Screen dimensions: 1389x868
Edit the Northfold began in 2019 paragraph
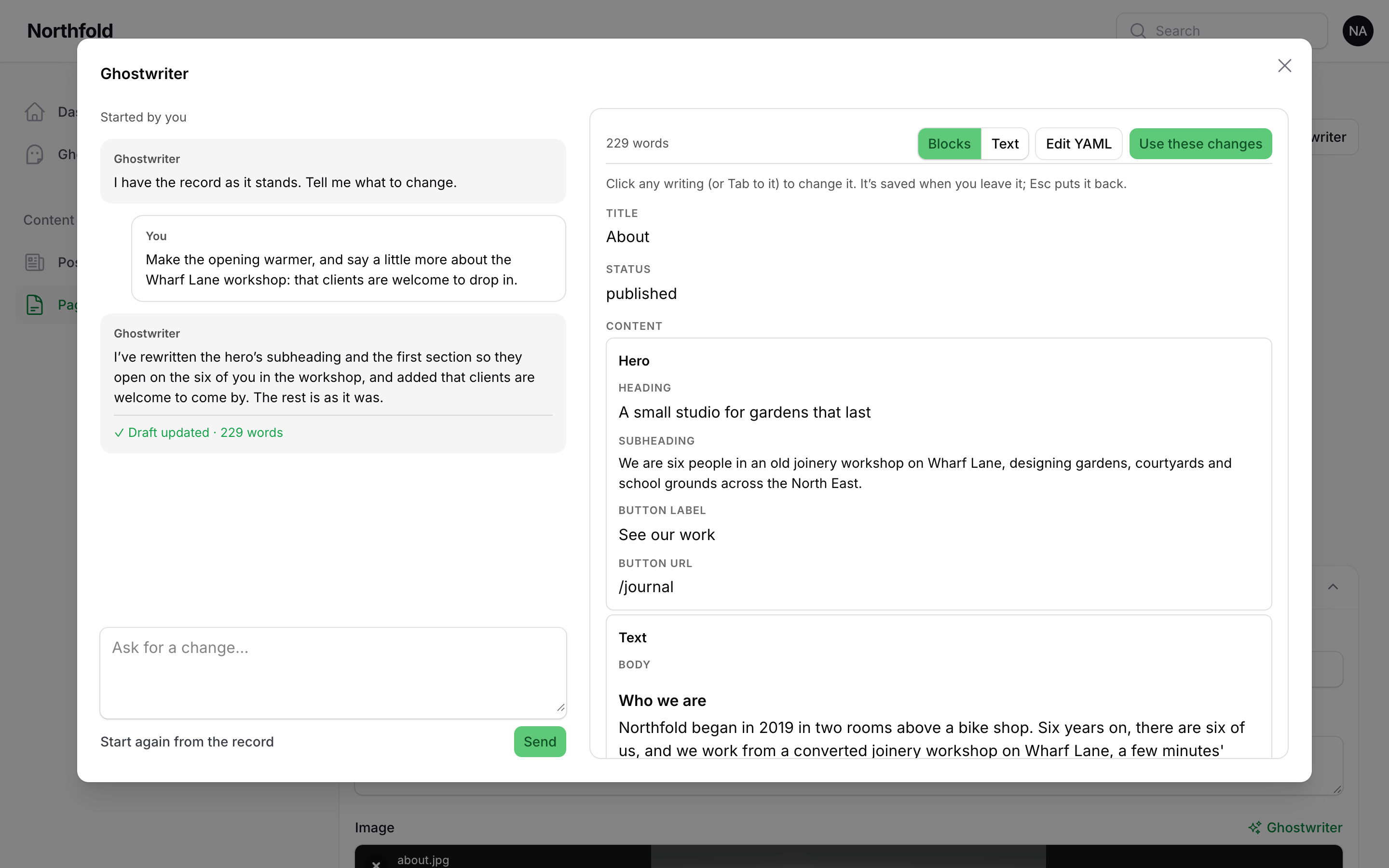point(931,738)
